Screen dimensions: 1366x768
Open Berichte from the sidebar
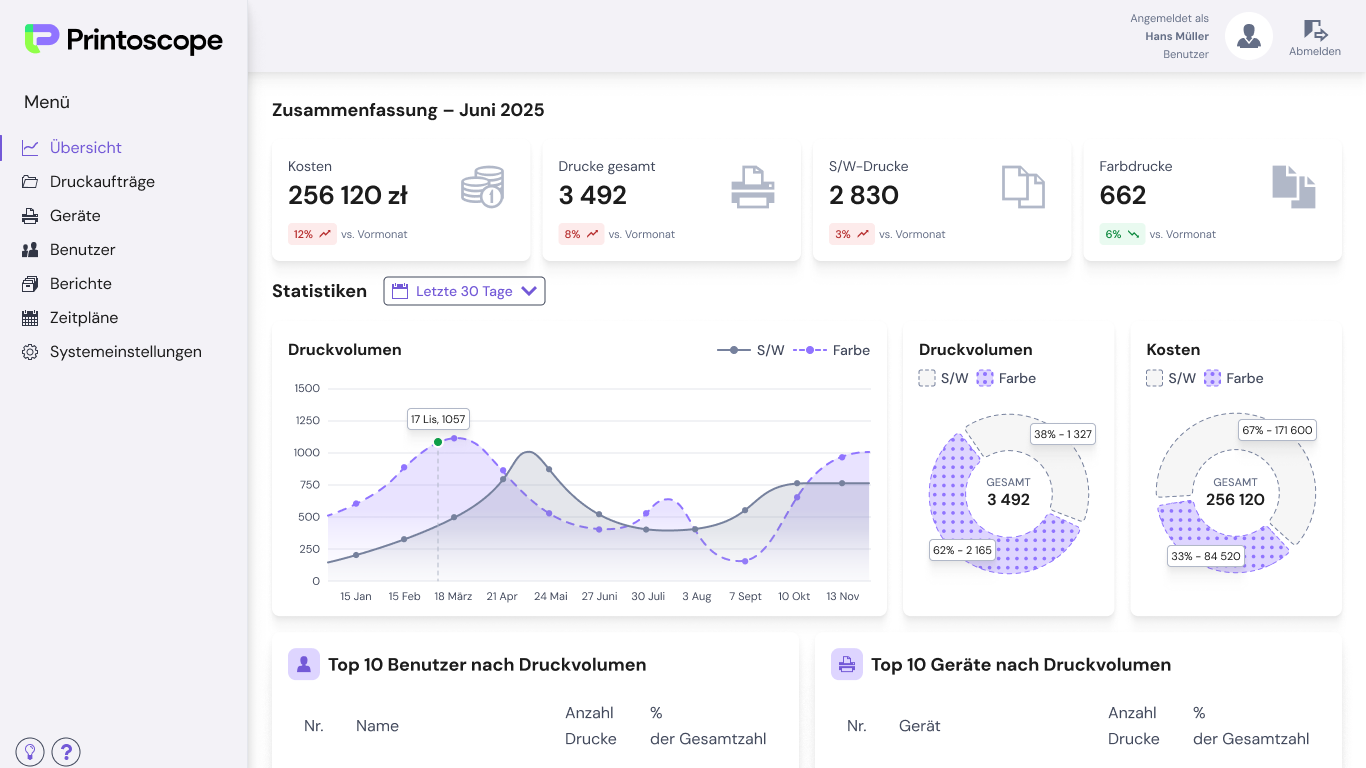click(x=80, y=284)
